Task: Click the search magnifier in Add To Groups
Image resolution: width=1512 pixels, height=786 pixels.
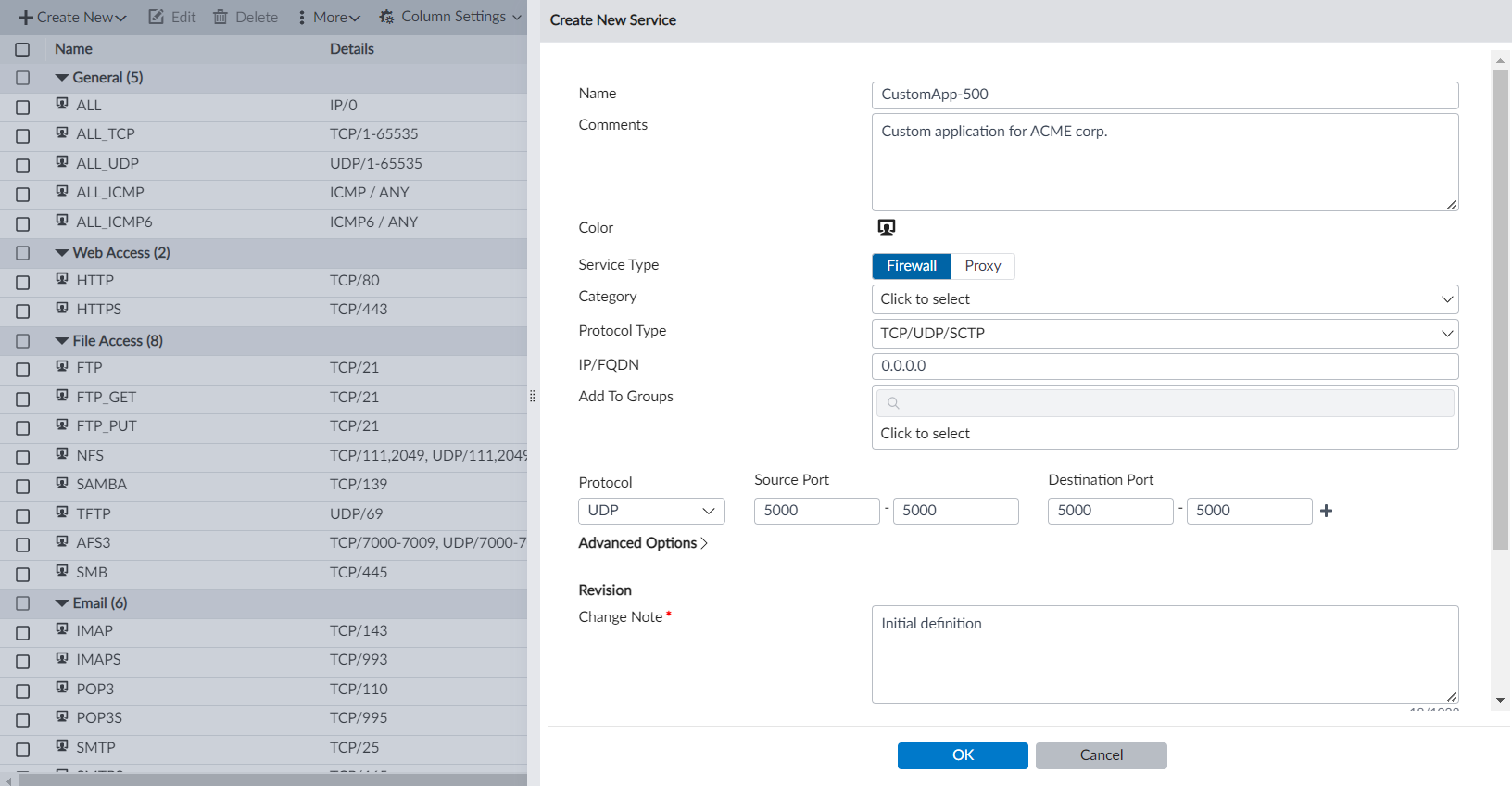Action: click(893, 403)
